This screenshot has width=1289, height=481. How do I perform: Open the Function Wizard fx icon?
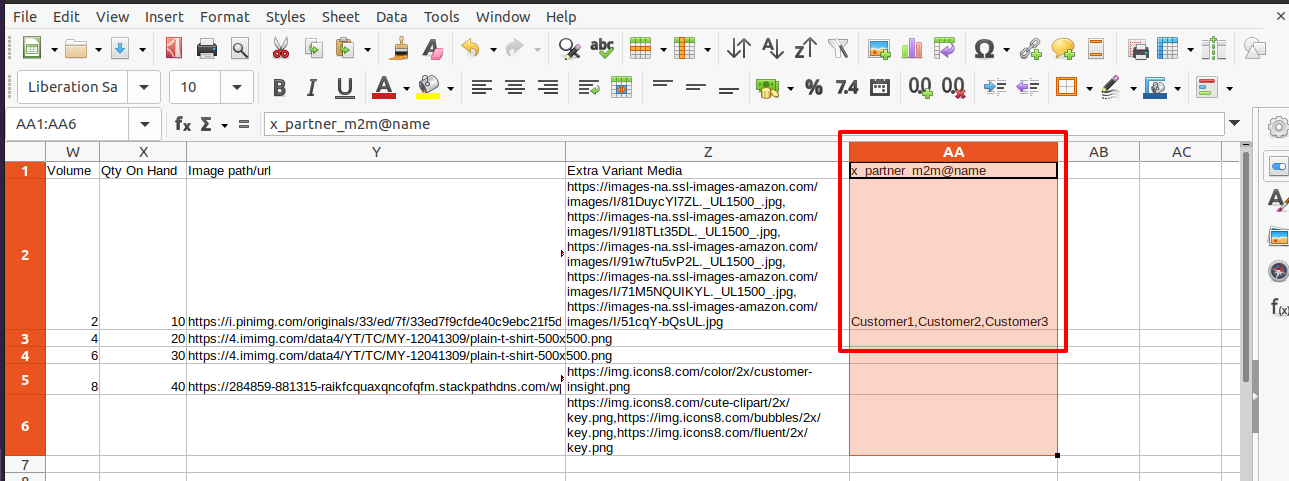pyautogui.click(x=183, y=124)
